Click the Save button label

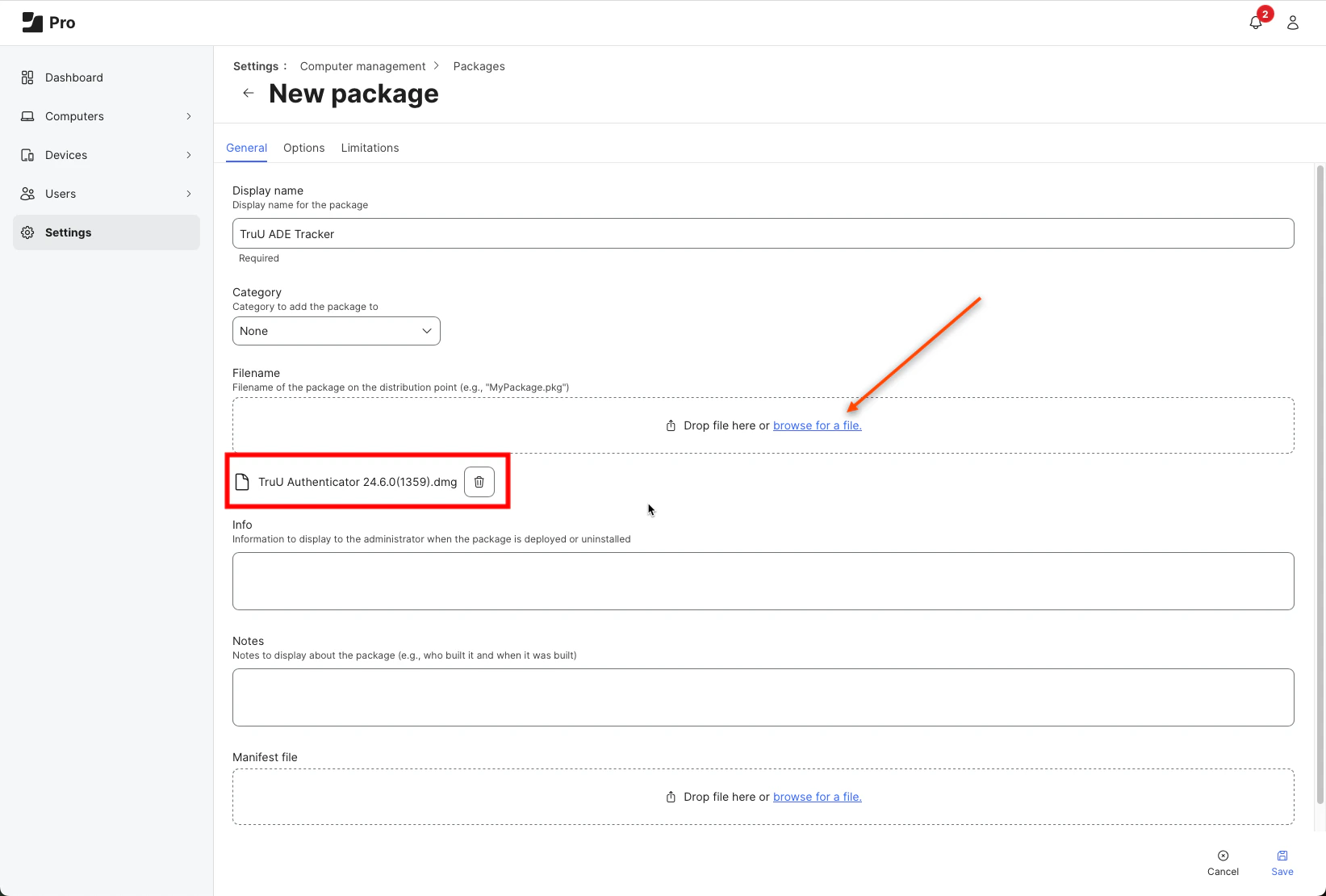pyautogui.click(x=1282, y=872)
